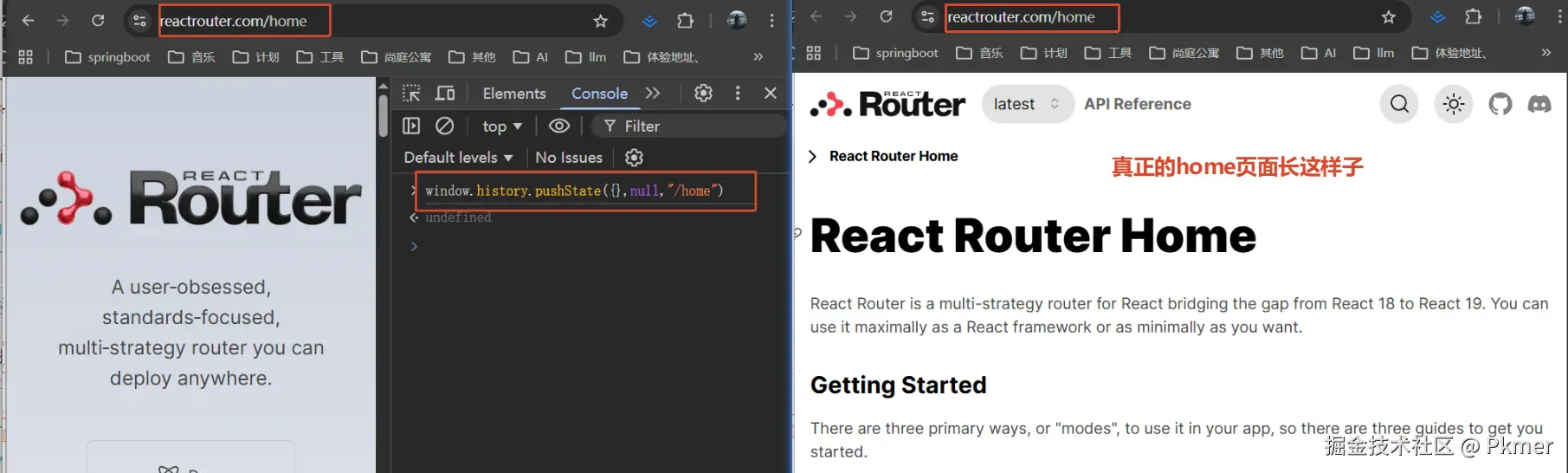Open AI bookmark folder in left browser
This screenshot has height=473, width=1568.
[x=531, y=57]
